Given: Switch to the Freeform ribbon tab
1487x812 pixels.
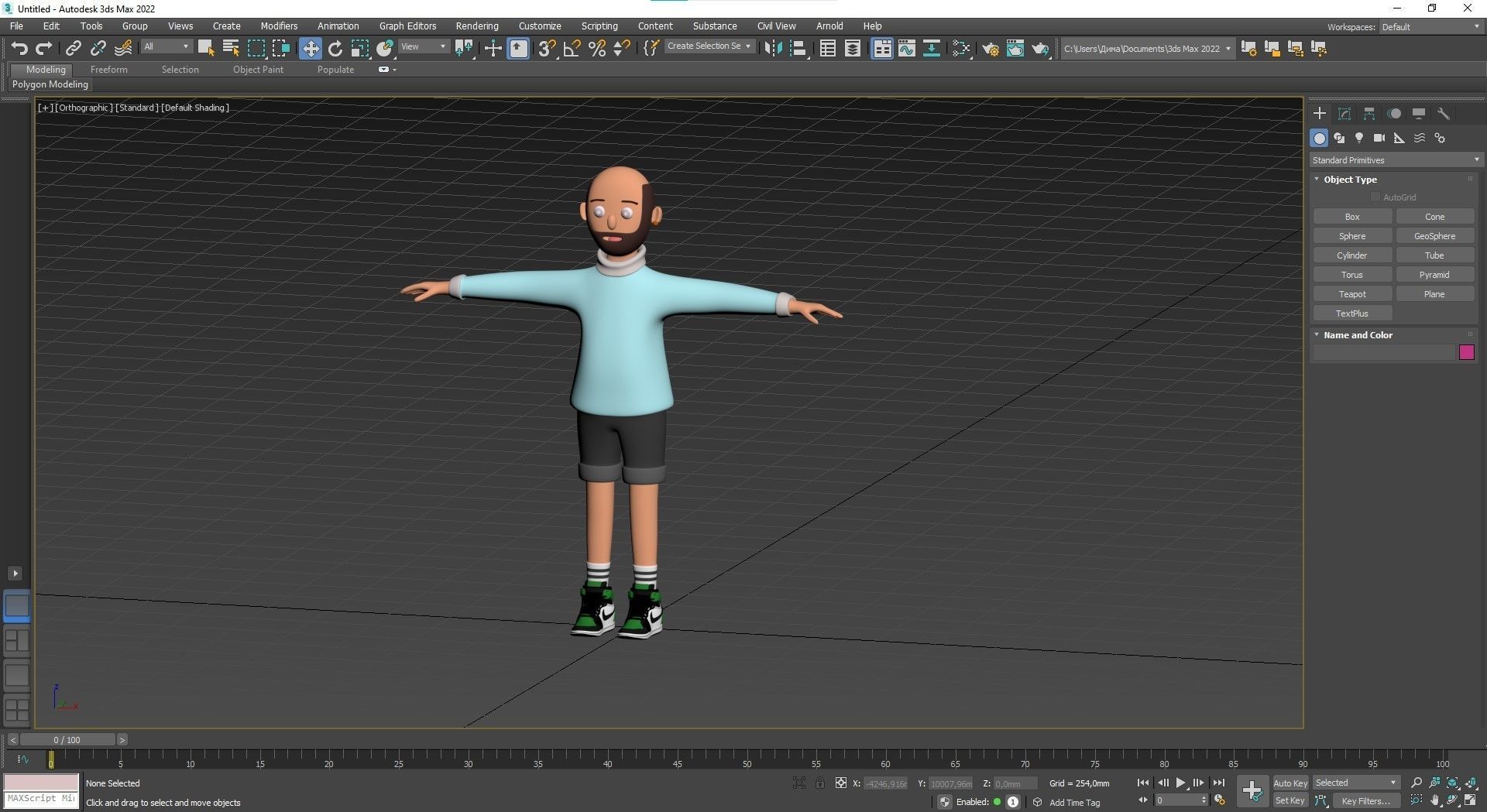Looking at the screenshot, I should [x=108, y=69].
